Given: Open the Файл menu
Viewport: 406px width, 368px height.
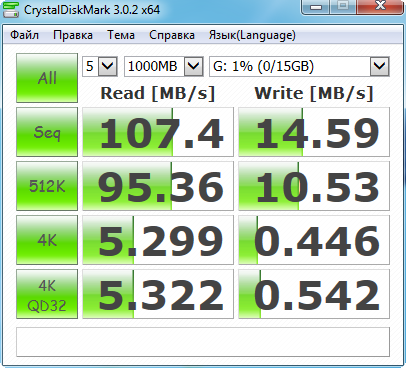Looking at the screenshot, I should tap(24, 35).
